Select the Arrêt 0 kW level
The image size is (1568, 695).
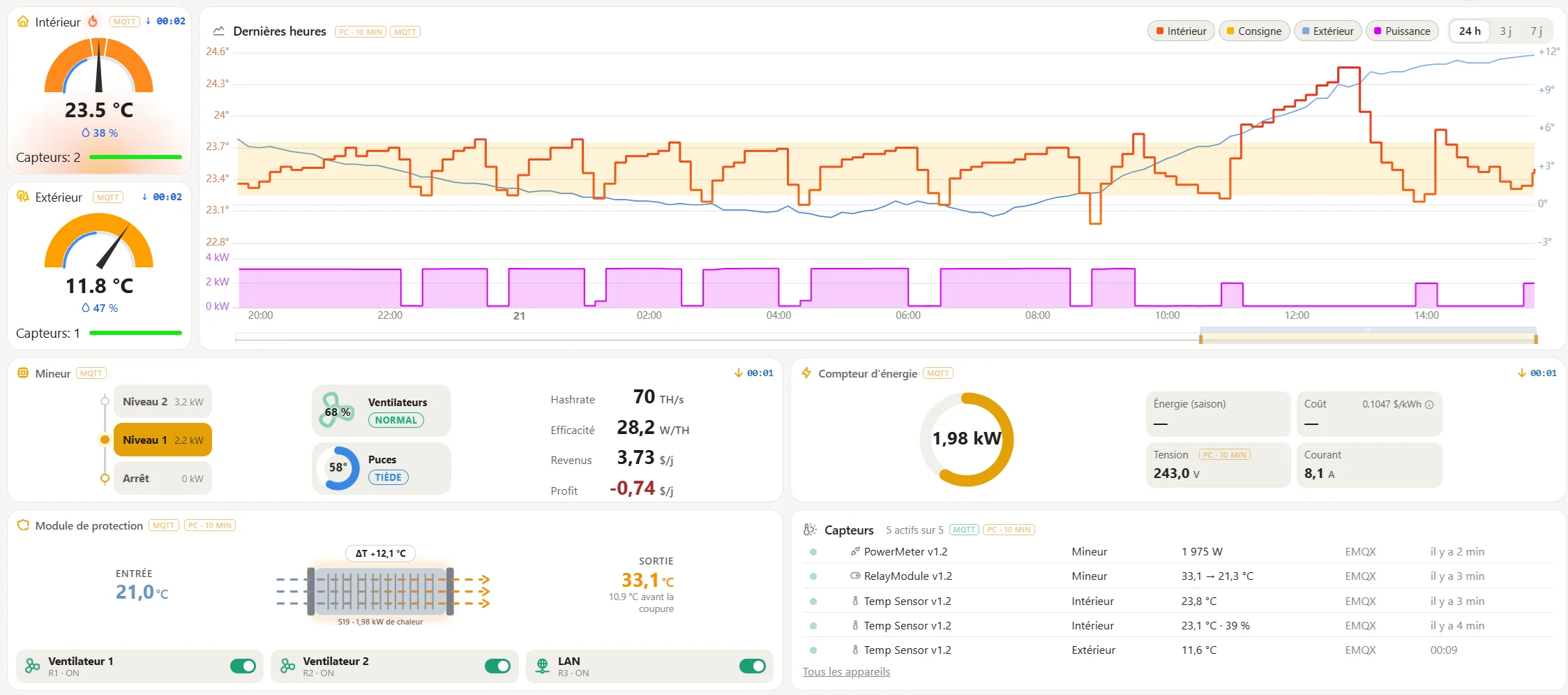coord(163,479)
